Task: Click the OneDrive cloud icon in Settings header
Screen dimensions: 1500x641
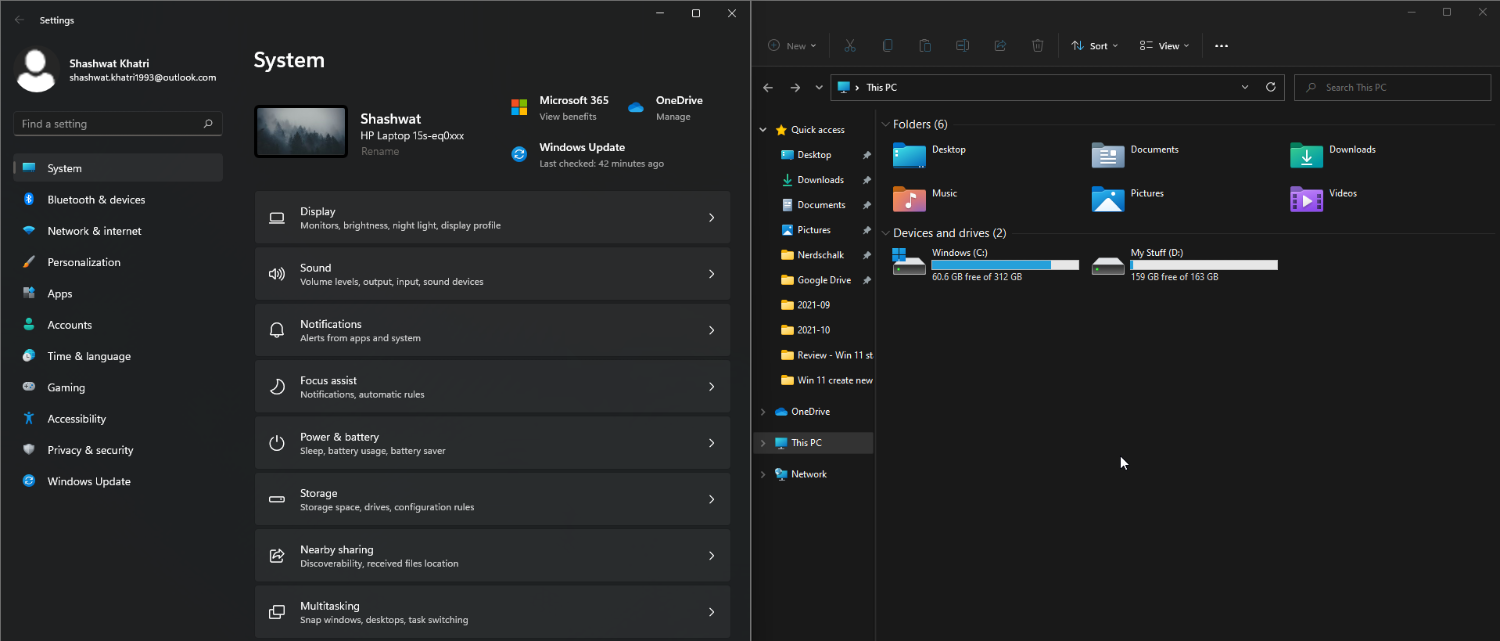Action: click(636, 107)
